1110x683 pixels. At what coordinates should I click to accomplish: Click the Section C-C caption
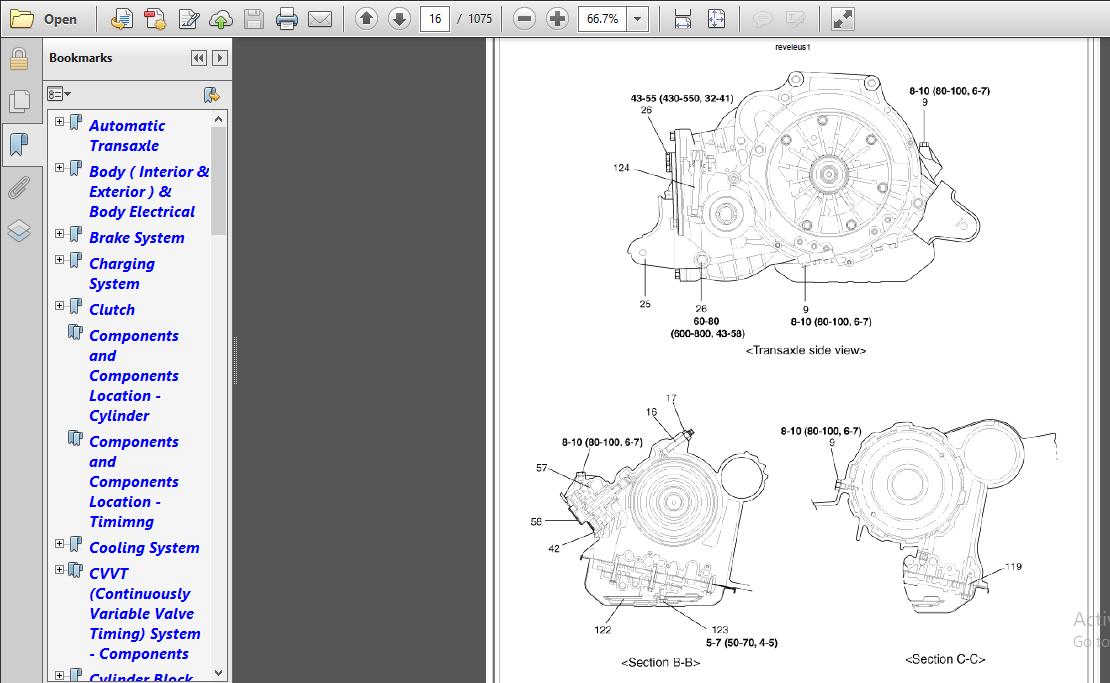click(x=945, y=659)
